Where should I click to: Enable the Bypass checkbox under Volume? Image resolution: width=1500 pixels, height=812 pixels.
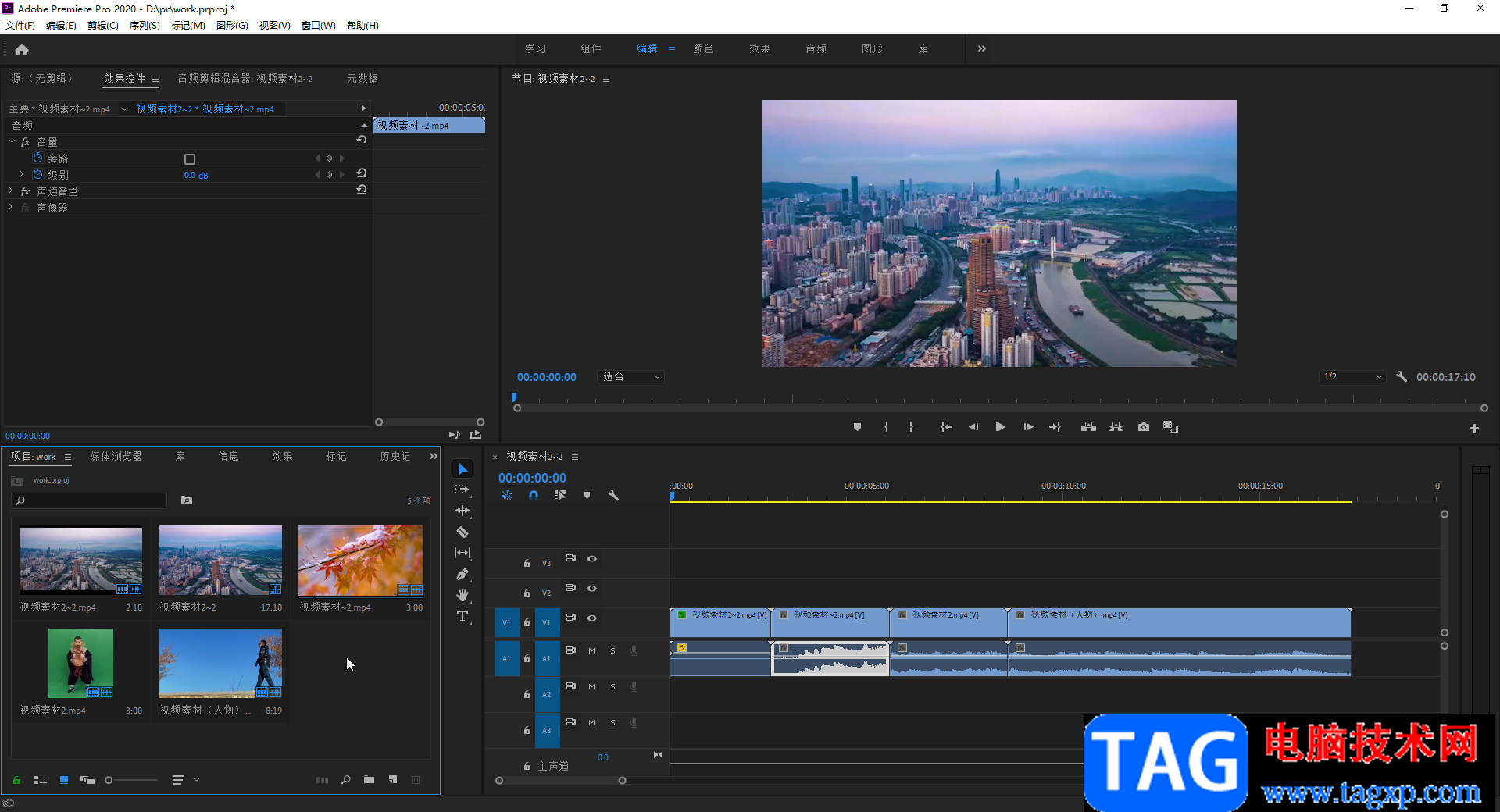(190, 158)
